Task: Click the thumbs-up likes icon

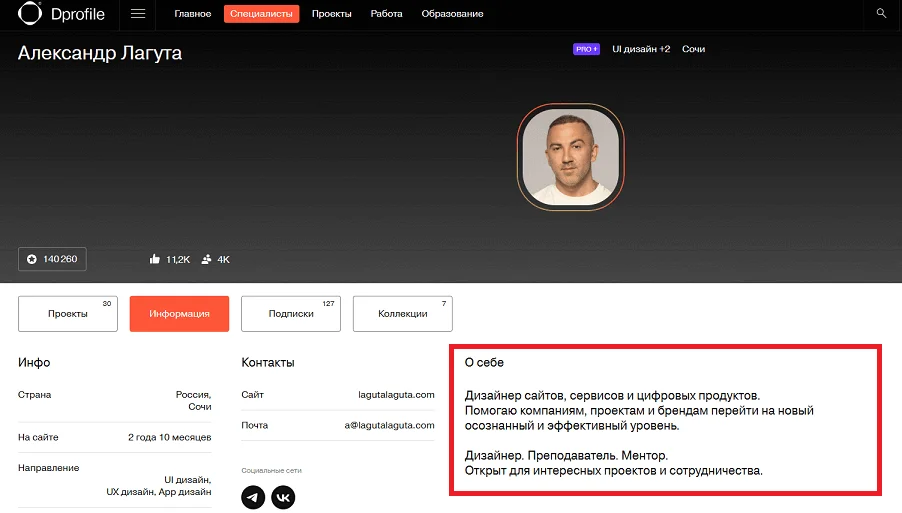Action: (155, 259)
